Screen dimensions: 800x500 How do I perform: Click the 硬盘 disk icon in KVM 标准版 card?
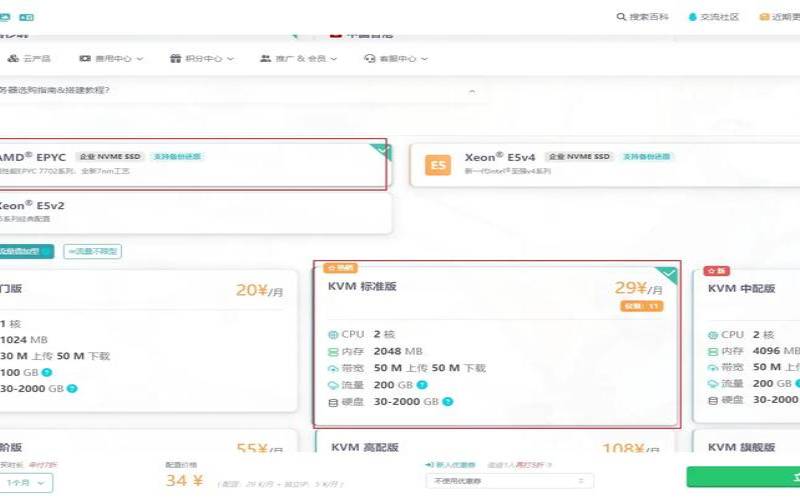(x=333, y=403)
